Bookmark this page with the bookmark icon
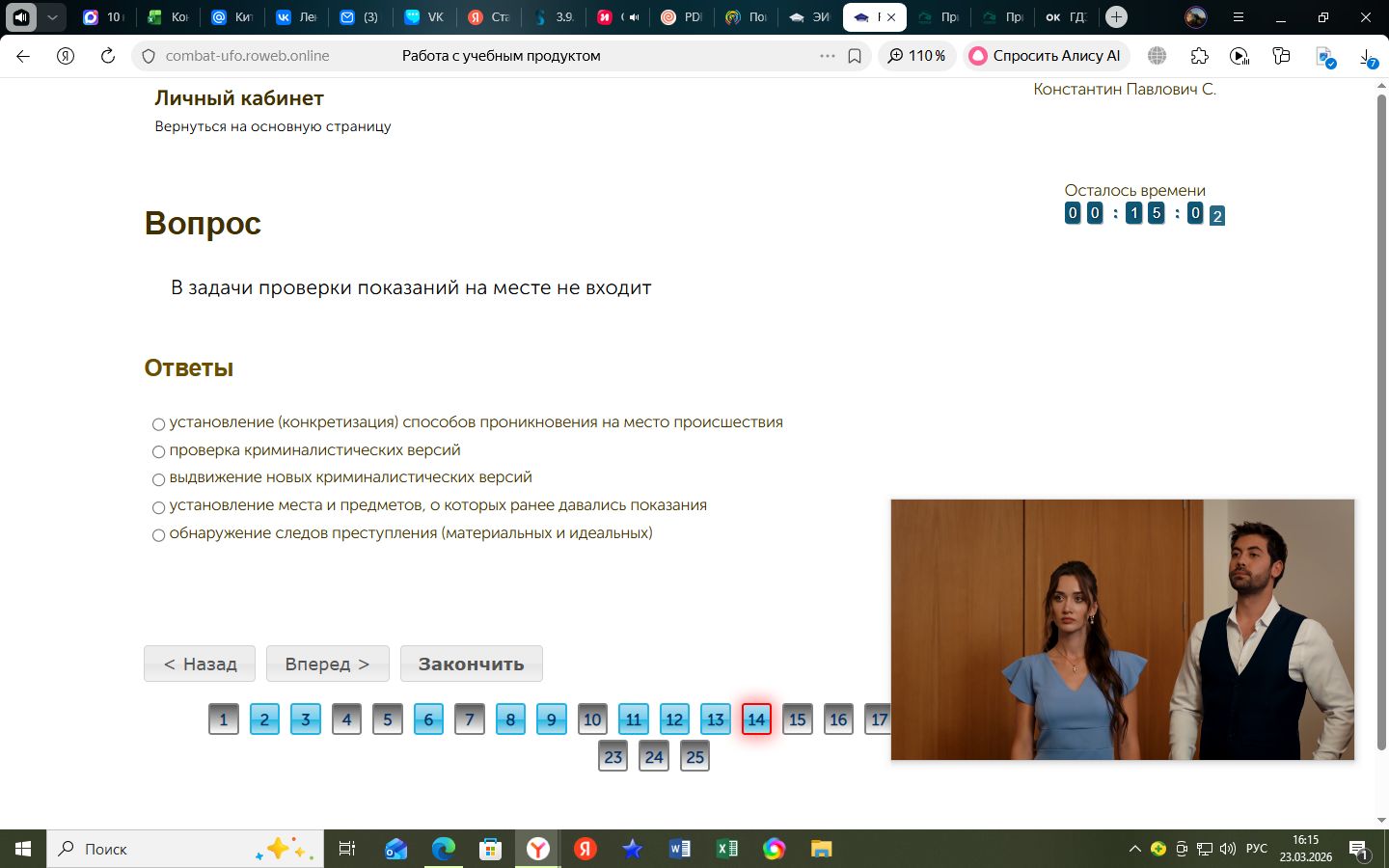The image size is (1389, 868). [855, 56]
